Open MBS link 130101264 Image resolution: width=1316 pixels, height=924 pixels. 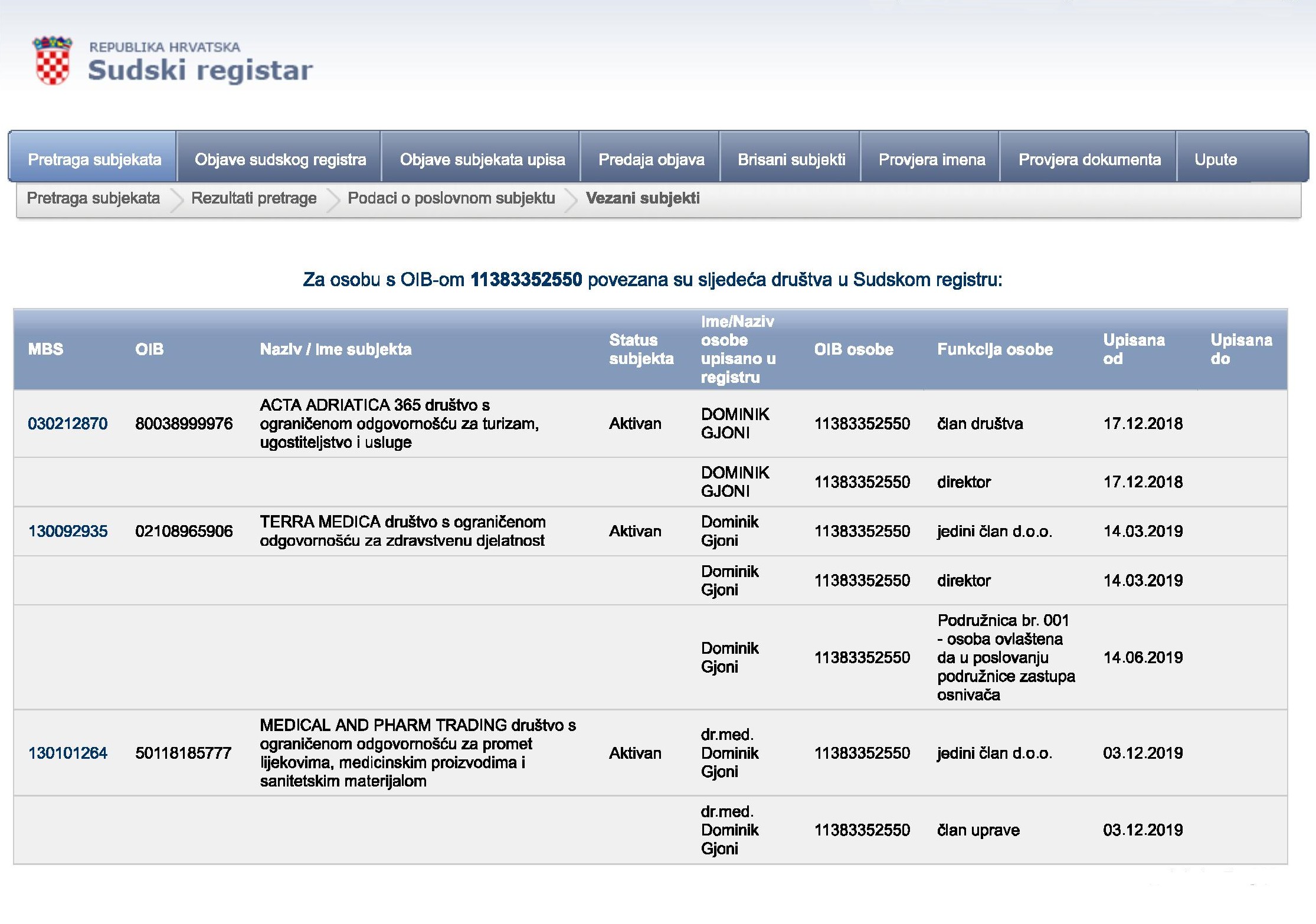(68, 753)
